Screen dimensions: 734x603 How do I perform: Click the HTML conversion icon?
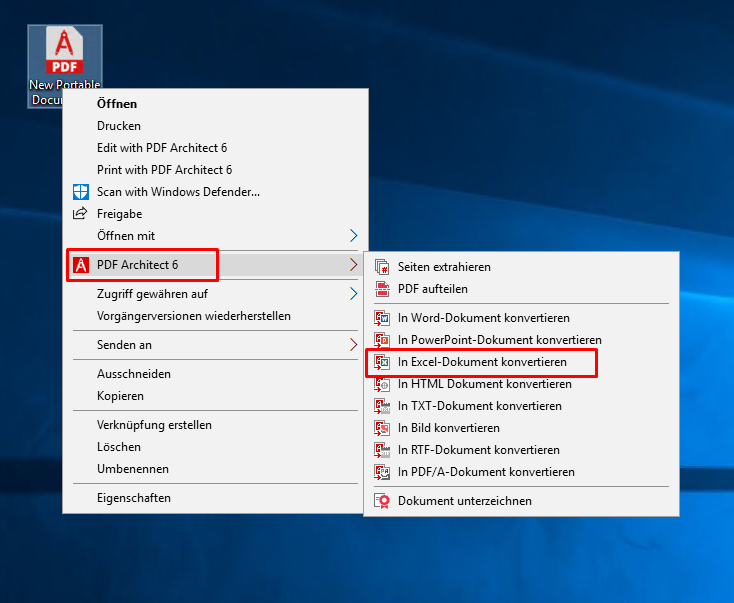[382, 384]
